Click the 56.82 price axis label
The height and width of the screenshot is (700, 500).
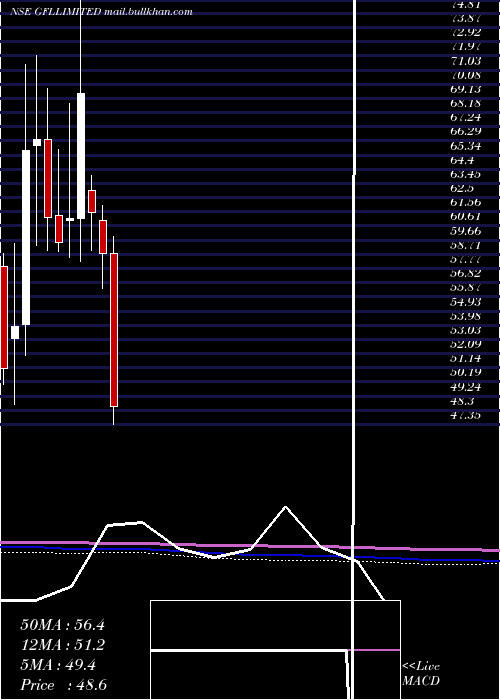pyautogui.click(x=466, y=273)
